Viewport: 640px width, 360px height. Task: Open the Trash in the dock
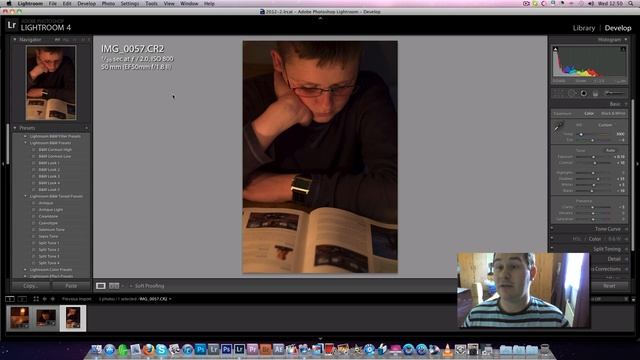point(545,349)
